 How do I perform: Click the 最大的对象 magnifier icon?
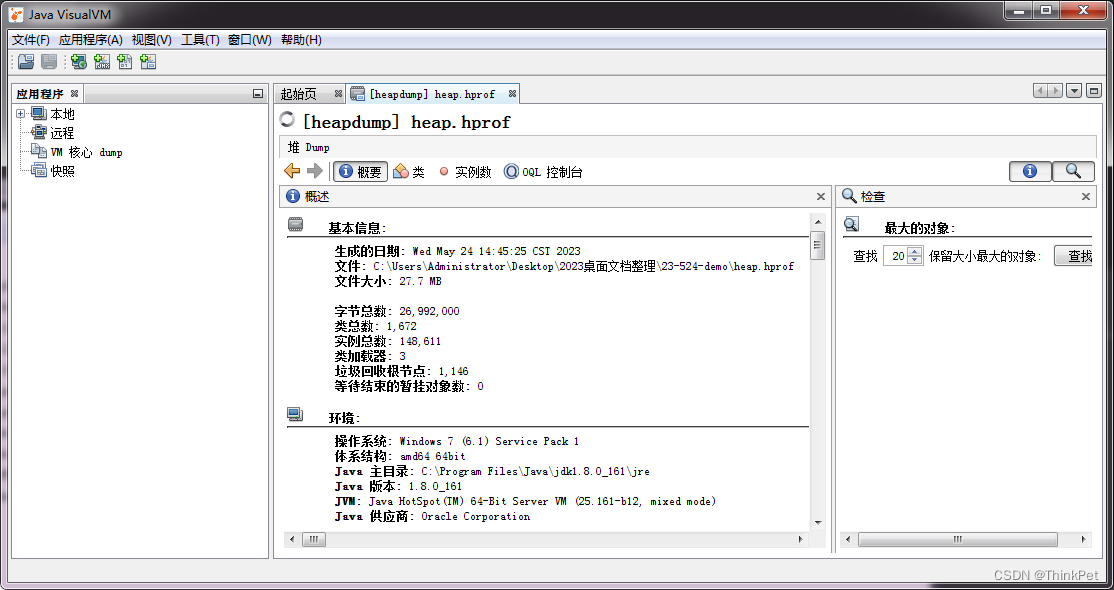pos(851,225)
